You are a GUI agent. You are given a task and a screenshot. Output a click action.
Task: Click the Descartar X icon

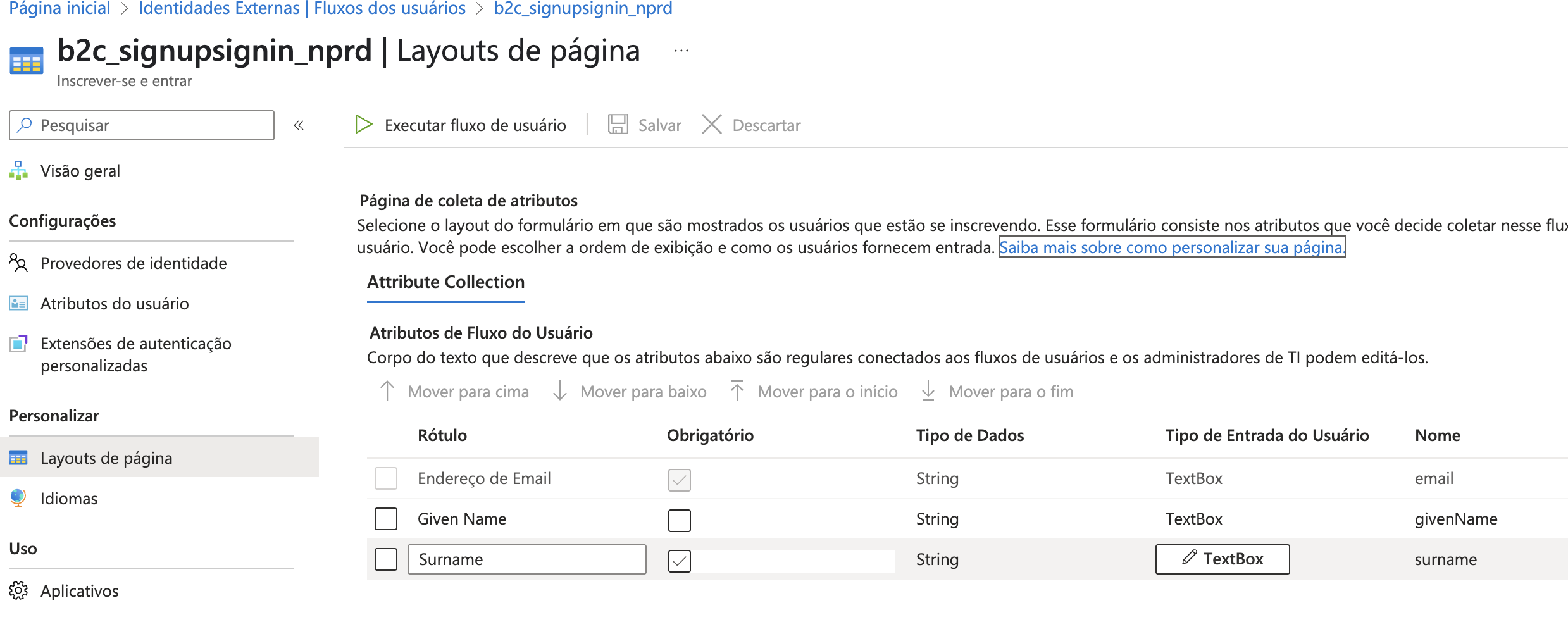point(712,125)
